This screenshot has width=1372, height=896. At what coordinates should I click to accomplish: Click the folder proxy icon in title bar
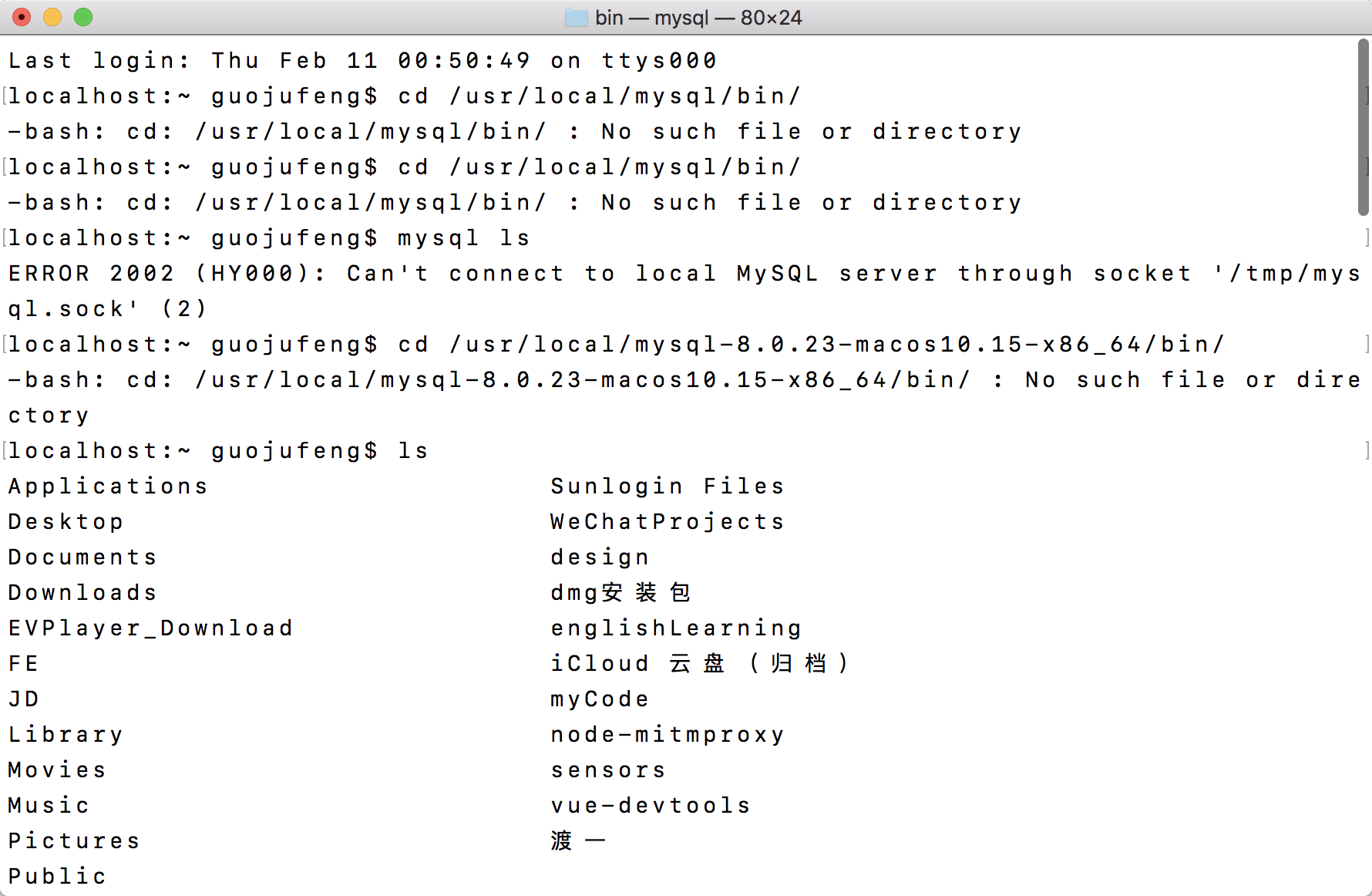(576, 17)
